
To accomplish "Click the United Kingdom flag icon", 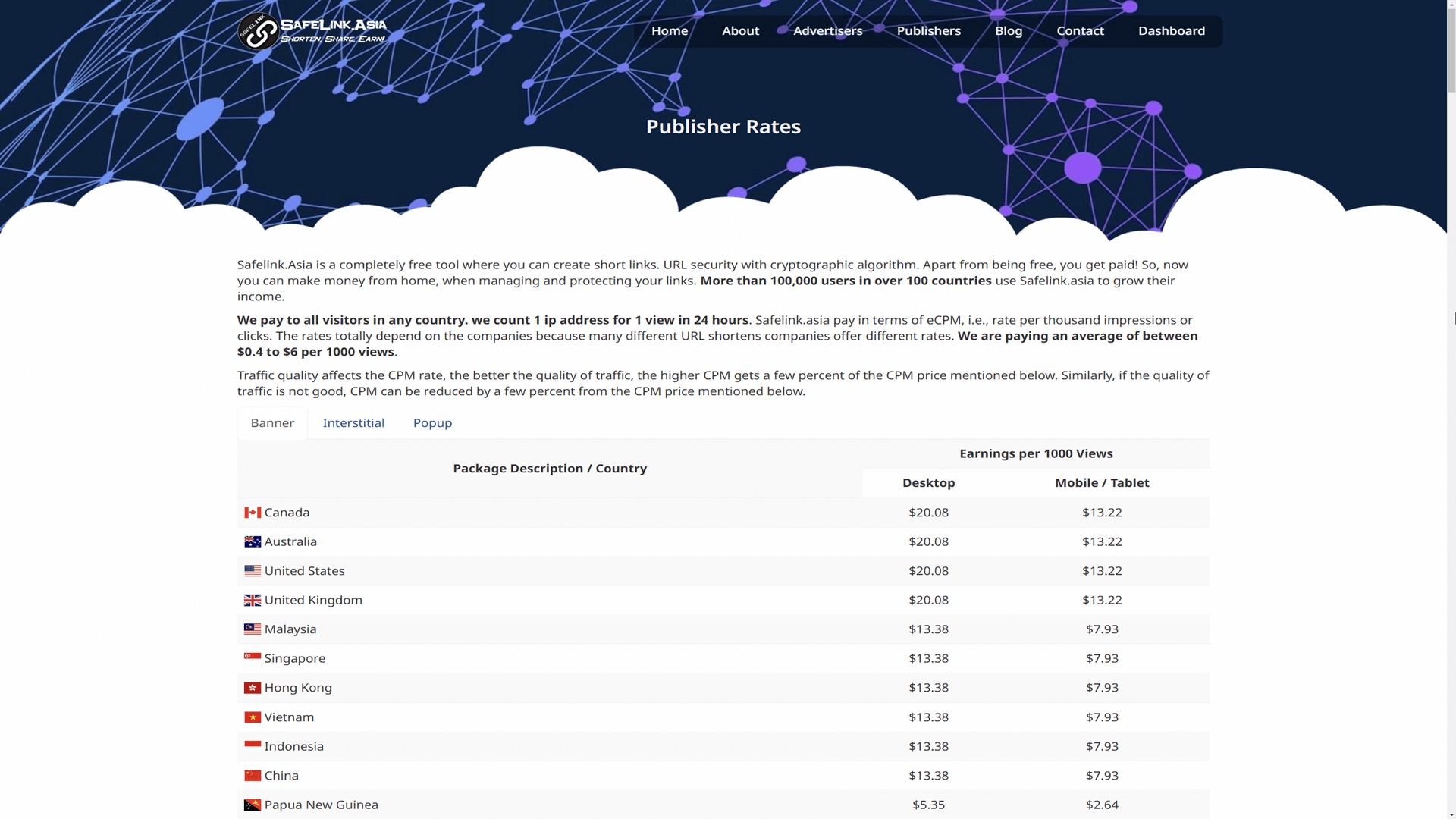I will (x=251, y=600).
